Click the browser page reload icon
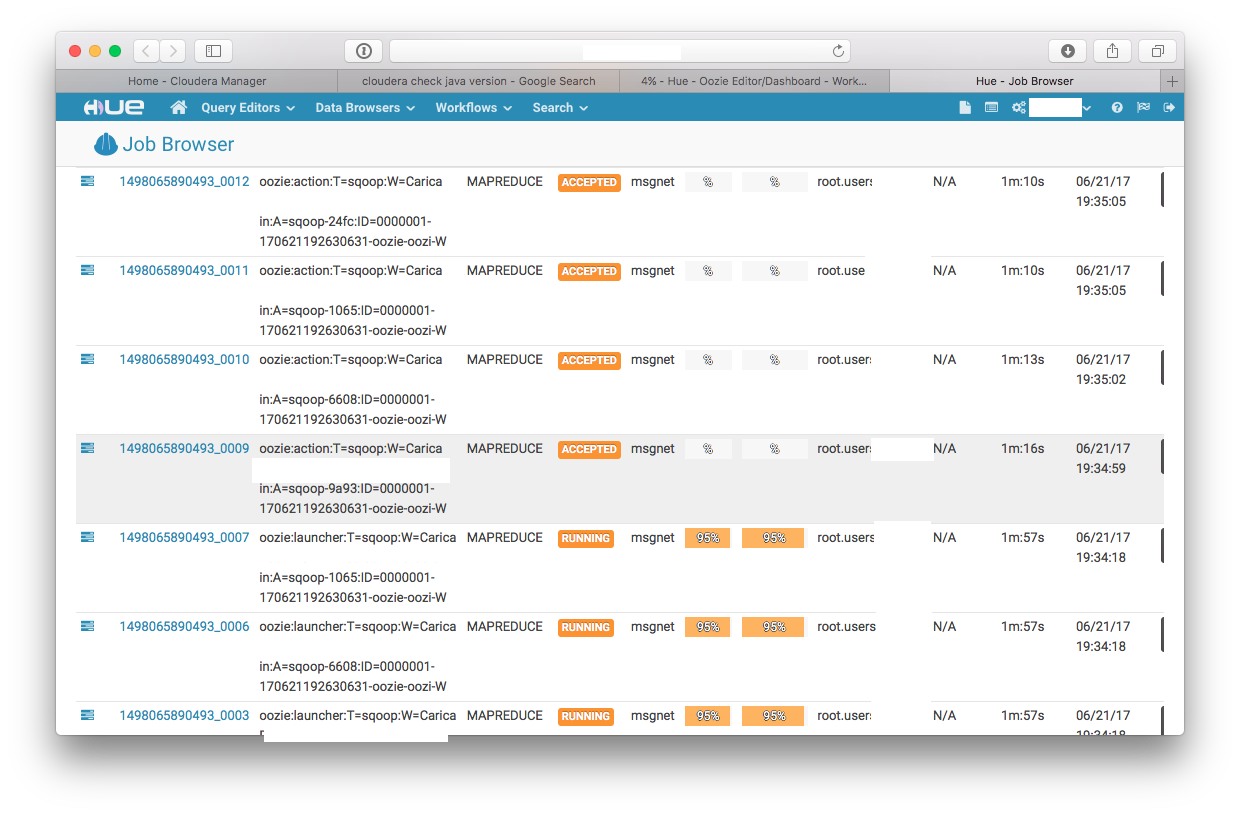The height and width of the screenshot is (815, 1240). coord(838,50)
